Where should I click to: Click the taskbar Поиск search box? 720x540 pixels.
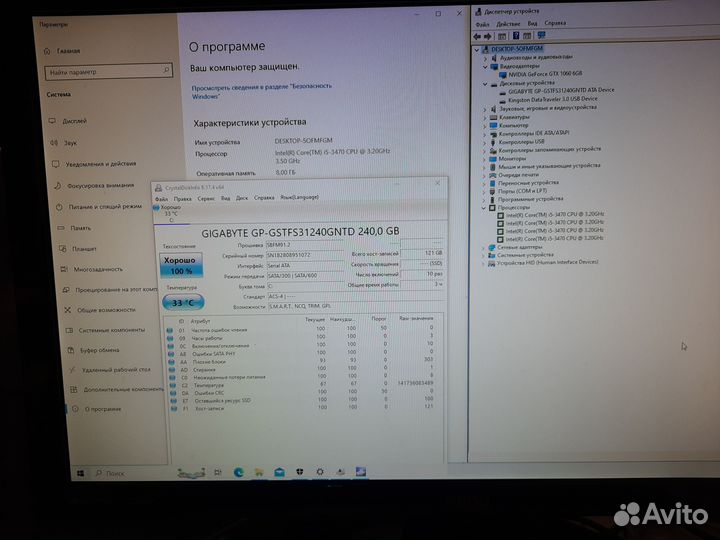coord(109,473)
